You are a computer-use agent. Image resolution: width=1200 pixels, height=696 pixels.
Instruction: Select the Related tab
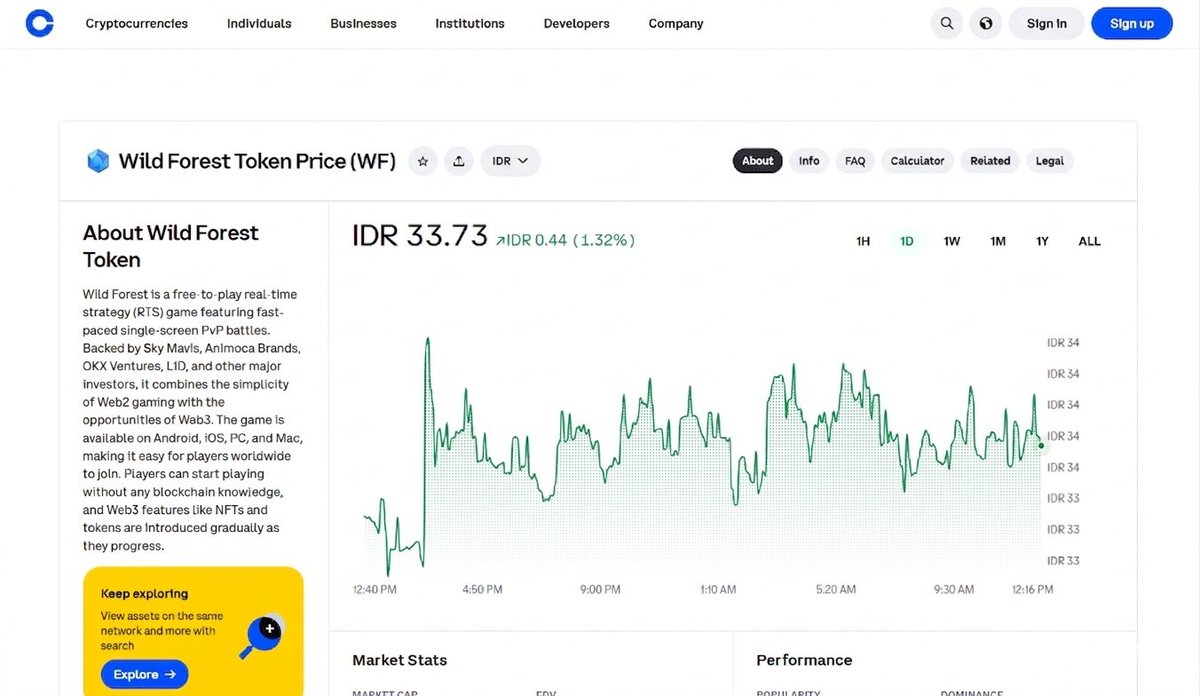tap(990, 161)
